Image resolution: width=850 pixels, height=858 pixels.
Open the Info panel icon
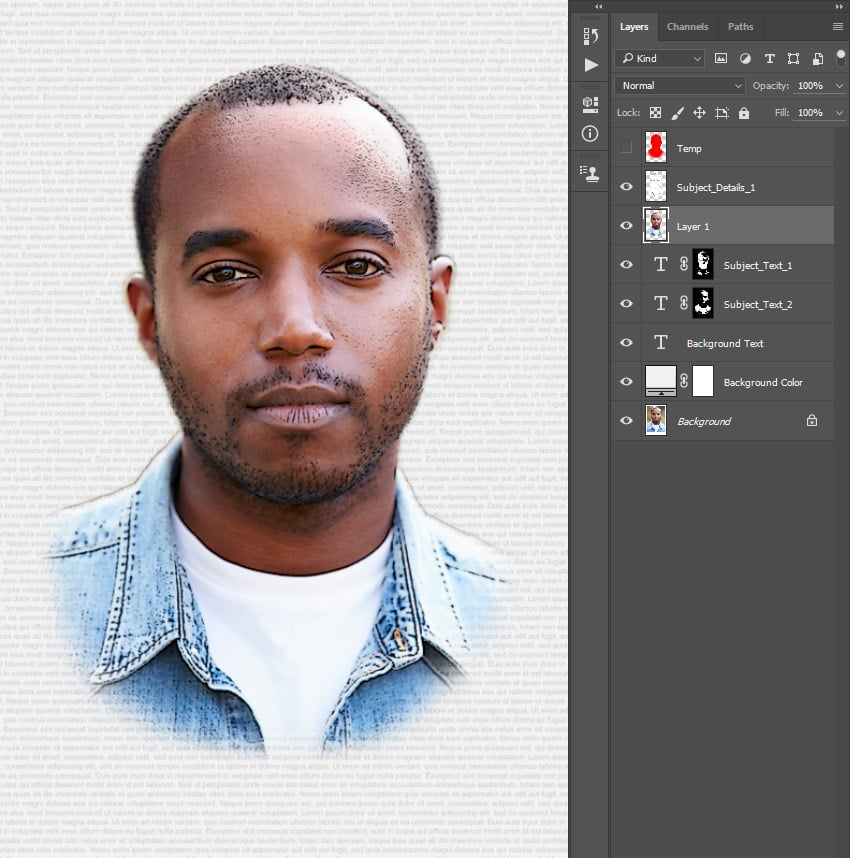(590, 133)
